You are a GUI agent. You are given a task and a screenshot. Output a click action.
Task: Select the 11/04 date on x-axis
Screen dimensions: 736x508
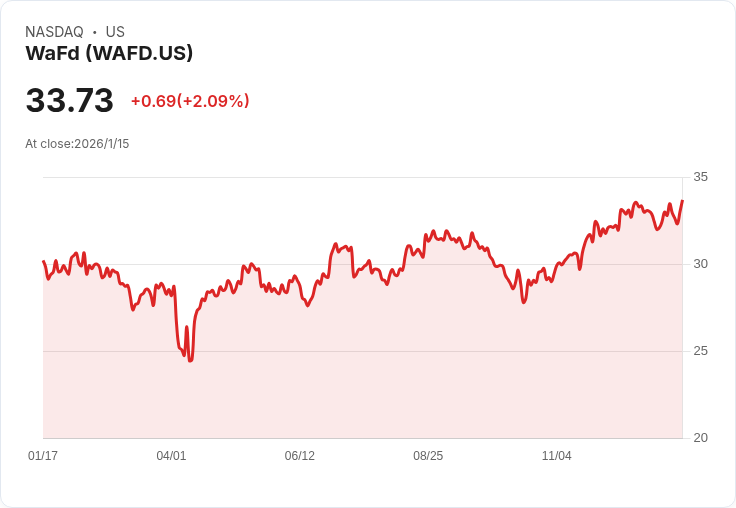coord(556,456)
